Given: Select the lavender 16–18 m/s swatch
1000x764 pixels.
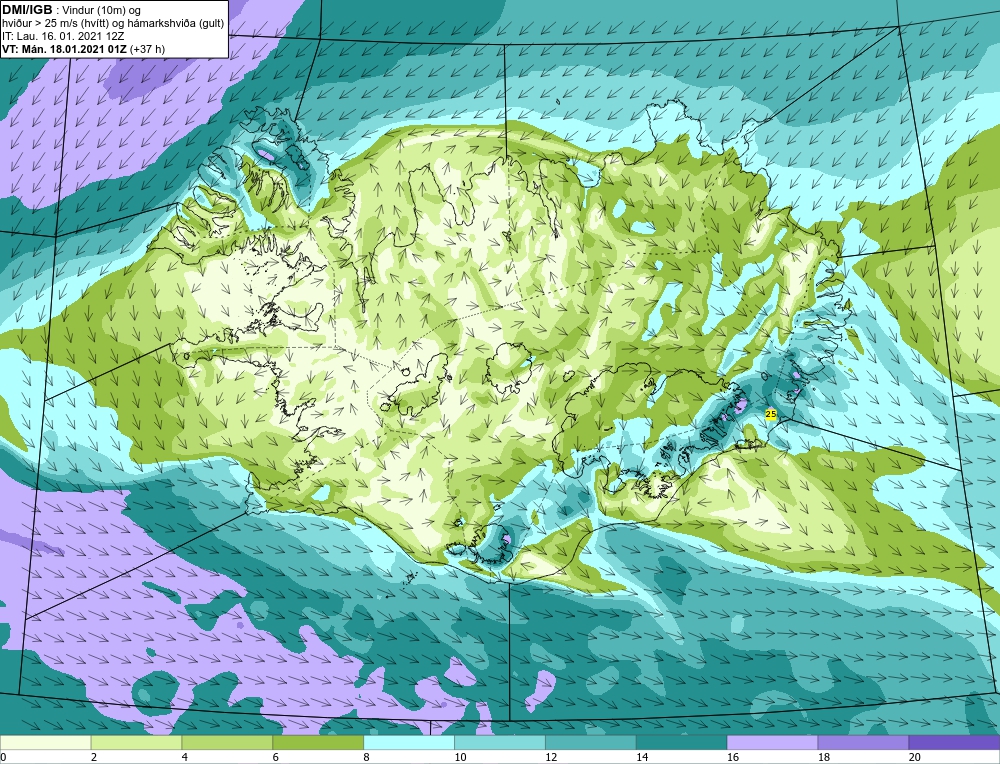Looking at the screenshot, I should pos(772,743).
